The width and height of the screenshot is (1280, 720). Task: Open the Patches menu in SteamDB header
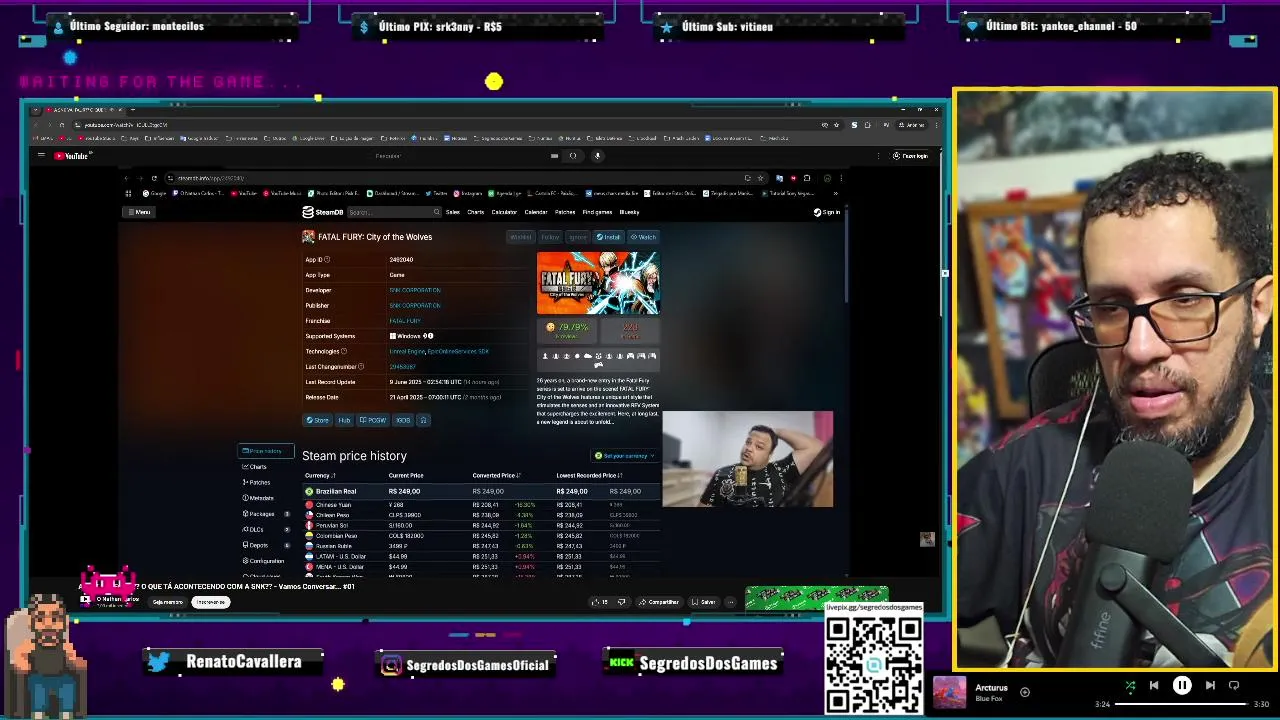pos(565,212)
